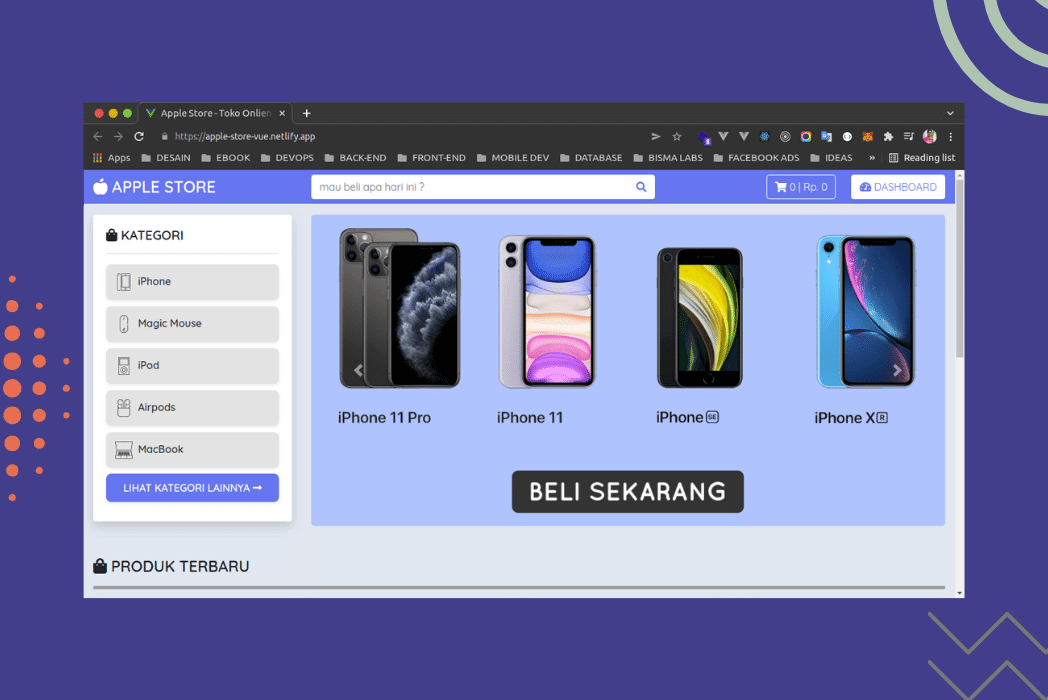Click the iPhone XR product image
The image size is (1048, 700).
865,312
